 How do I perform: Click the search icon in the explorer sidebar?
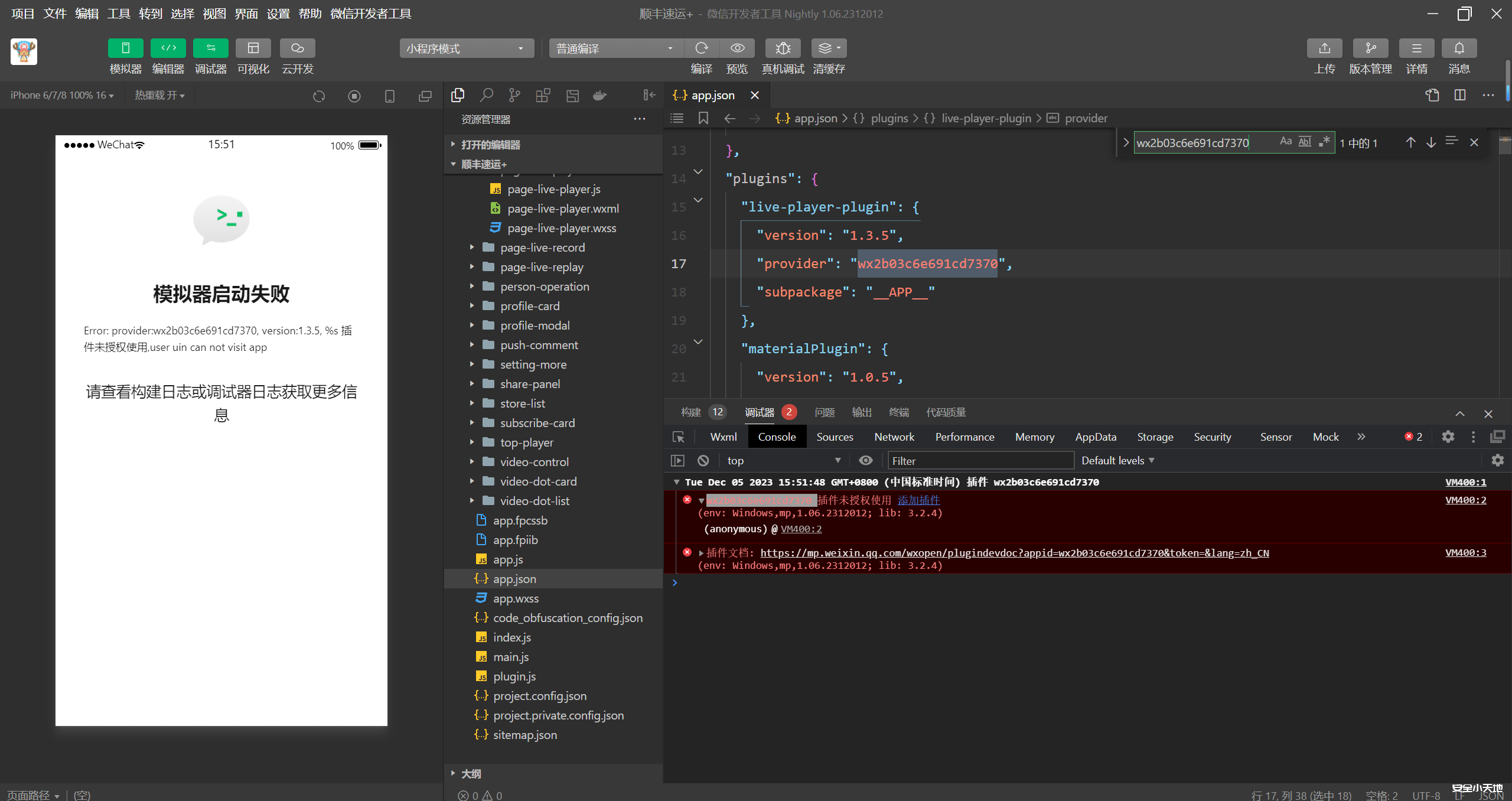point(486,95)
